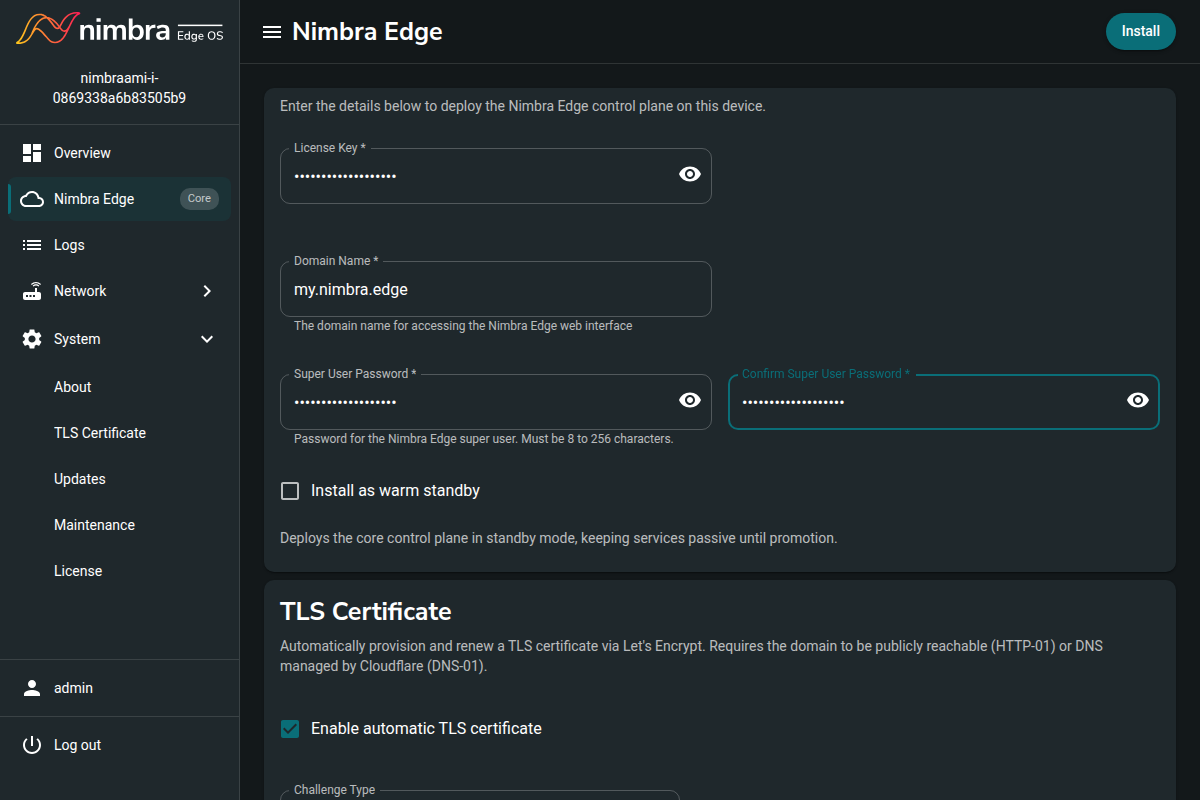Click the device hostname nimbraami text
This screenshot has height=800, width=1200.
[x=119, y=88]
